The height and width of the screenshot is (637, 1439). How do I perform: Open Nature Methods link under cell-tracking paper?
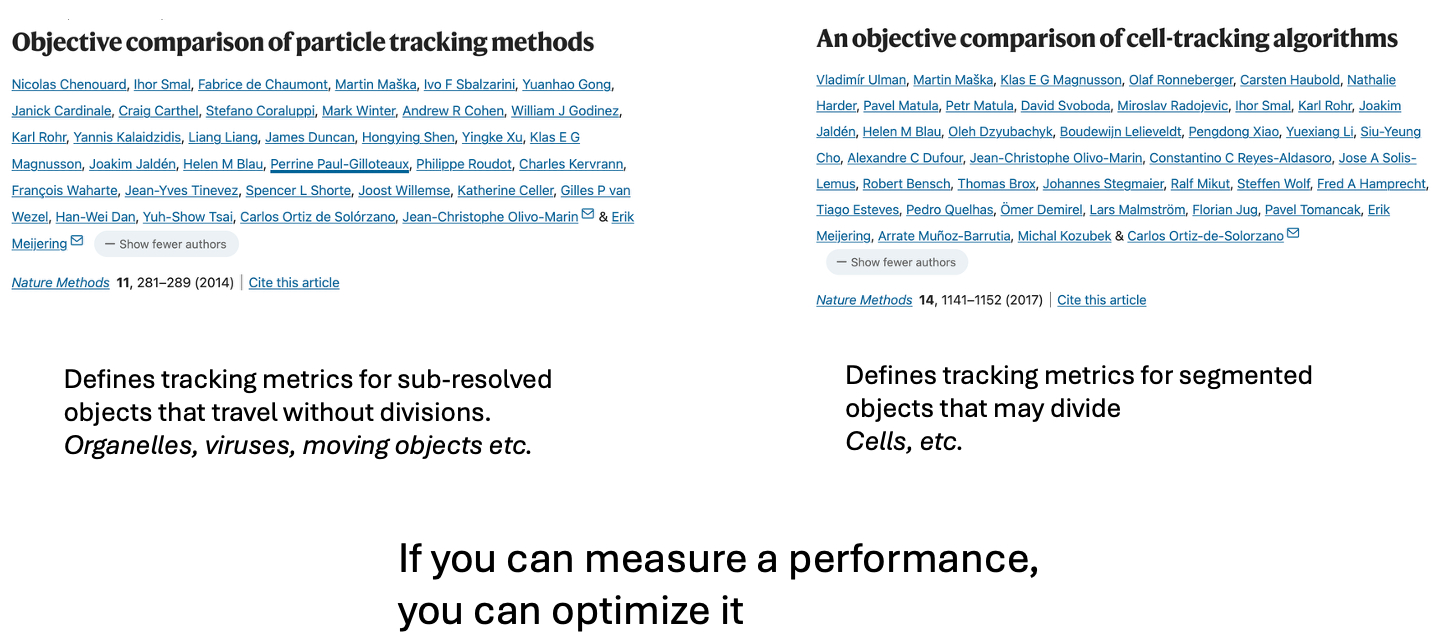[x=864, y=300]
